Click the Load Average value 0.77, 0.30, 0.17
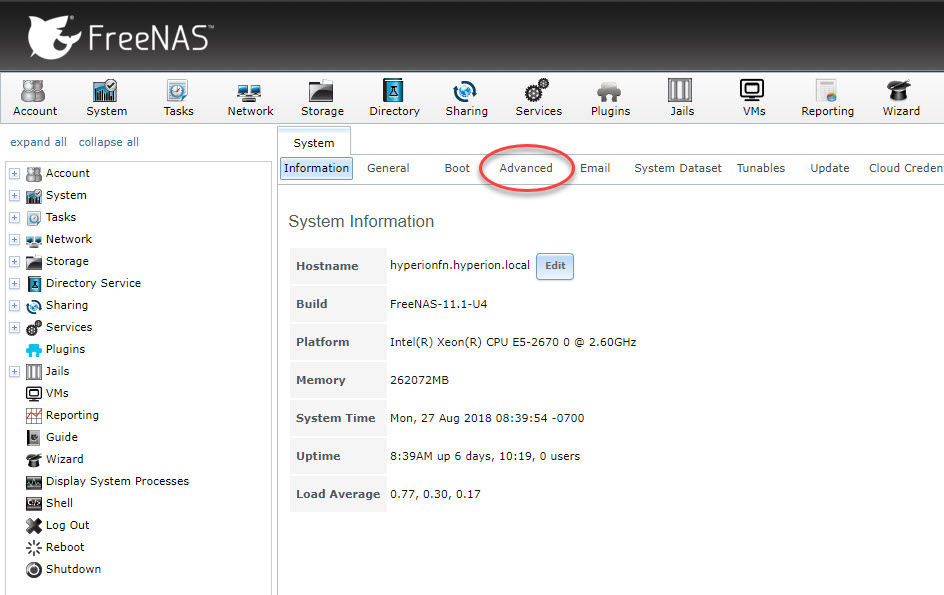 pyautogui.click(x=435, y=494)
